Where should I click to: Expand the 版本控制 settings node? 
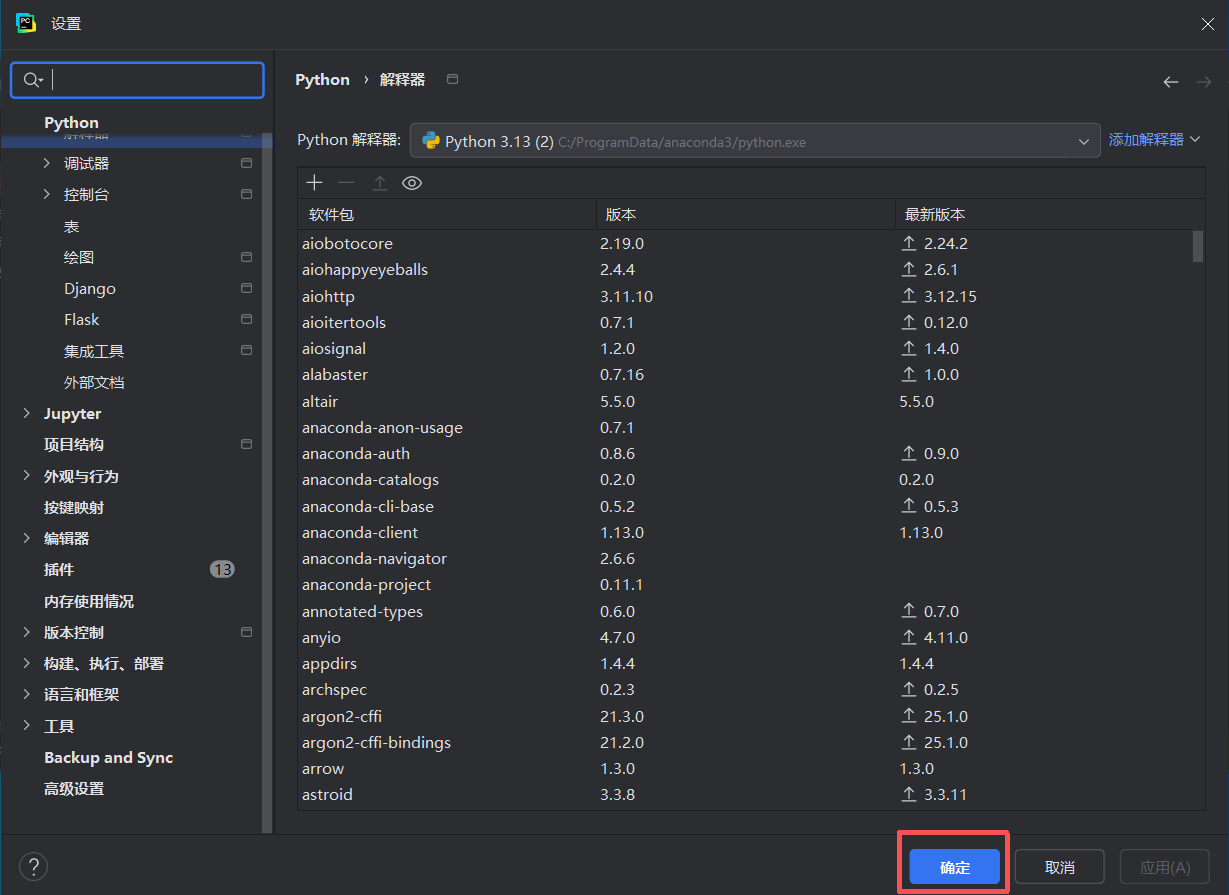tap(27, 632)
